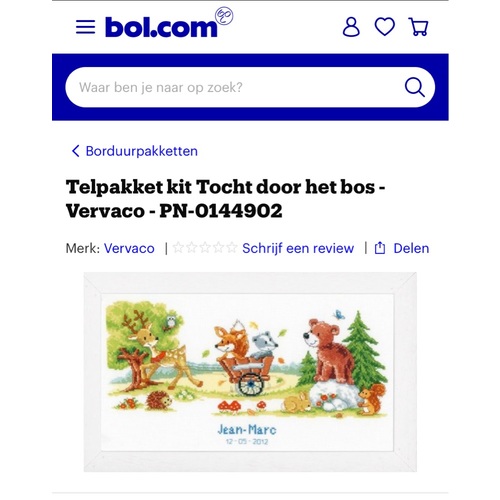The height and width of the screenshot is (500, 500).
Task: Go back to Borduurpakketten category
Action: (x=142, y=151)
